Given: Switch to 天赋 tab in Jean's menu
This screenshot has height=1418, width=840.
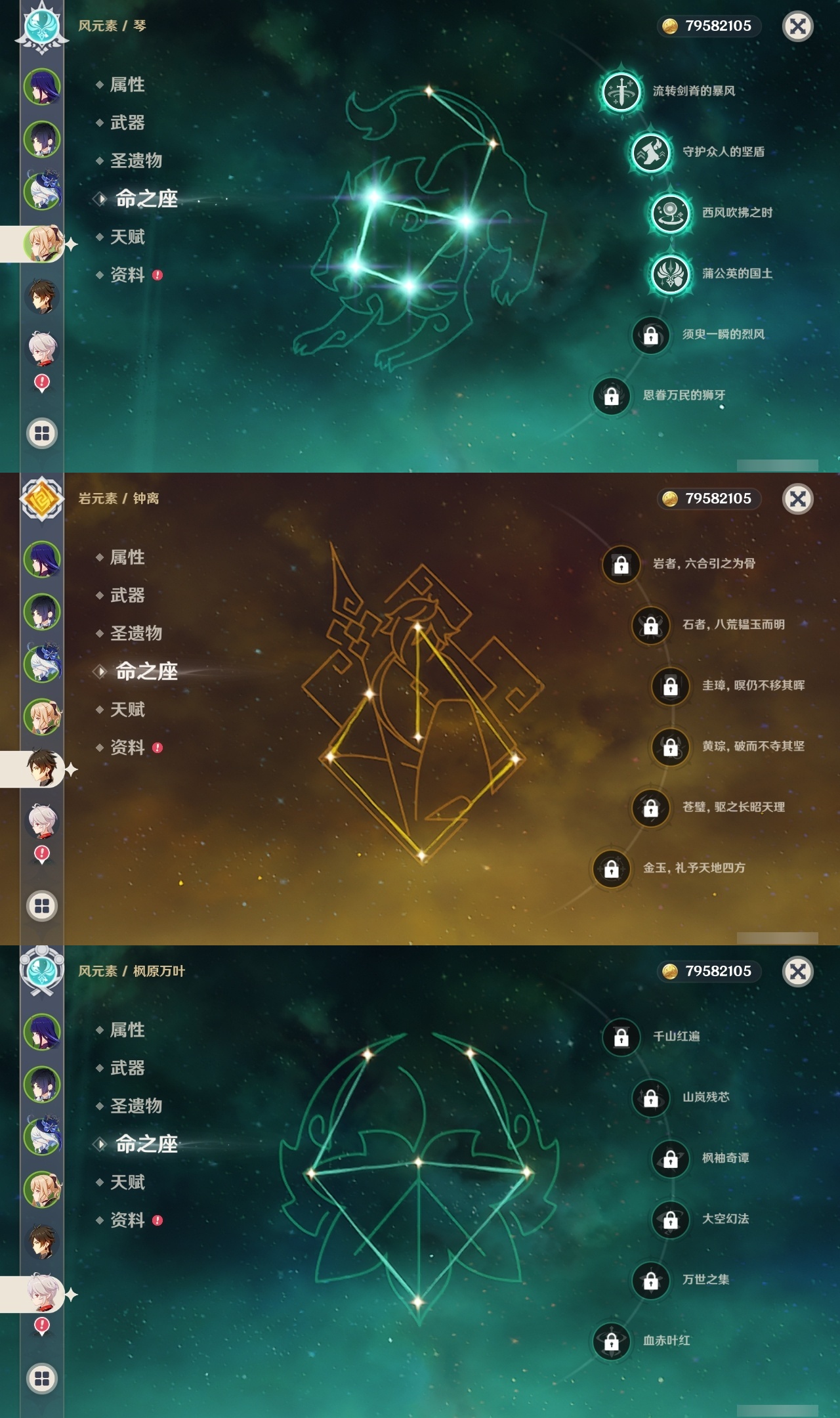Looking at the screenshot, I should pyautogui.click(x=127, y=237).
